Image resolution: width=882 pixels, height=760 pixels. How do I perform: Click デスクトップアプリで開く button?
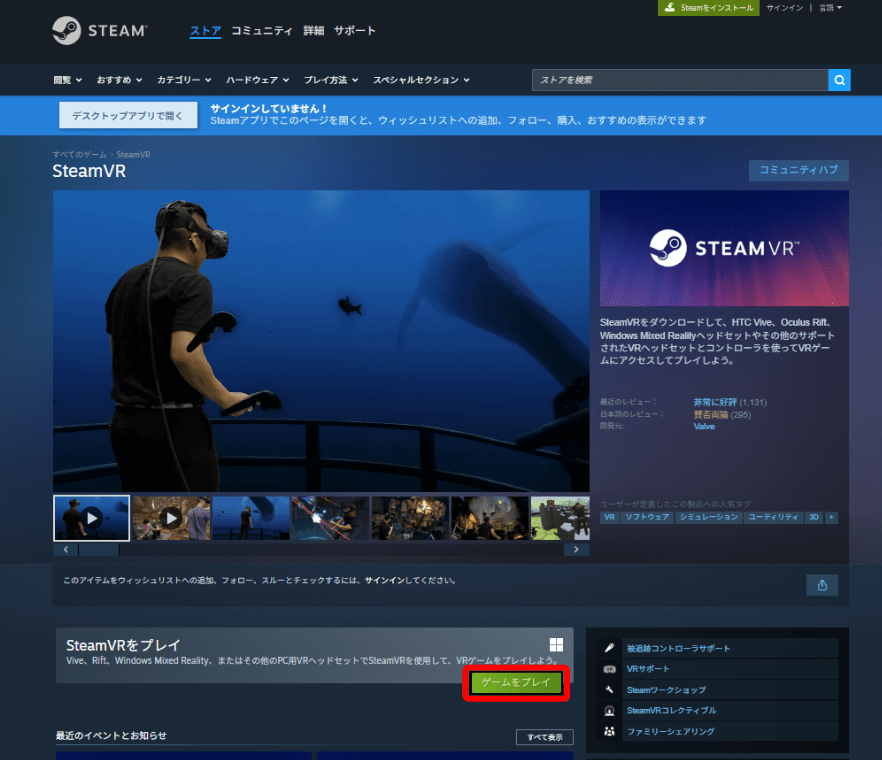tap(128, 115)
